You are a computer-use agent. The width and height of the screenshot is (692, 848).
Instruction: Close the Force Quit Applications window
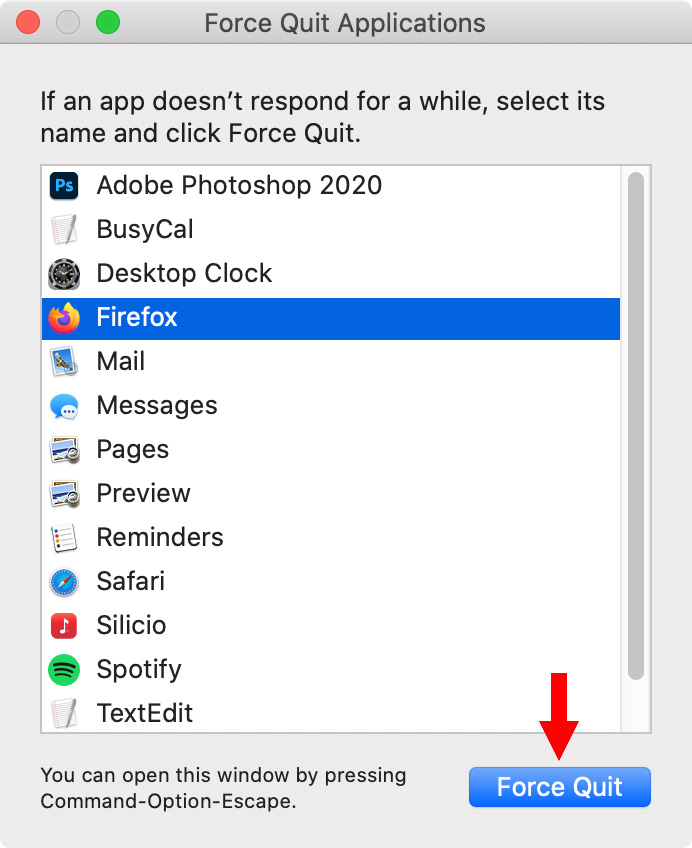point(28,22)
